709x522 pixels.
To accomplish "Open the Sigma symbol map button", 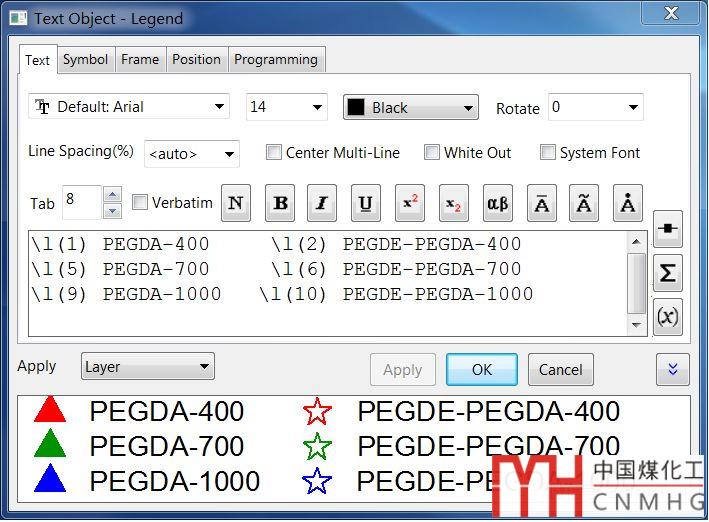I will coord(668,272).
